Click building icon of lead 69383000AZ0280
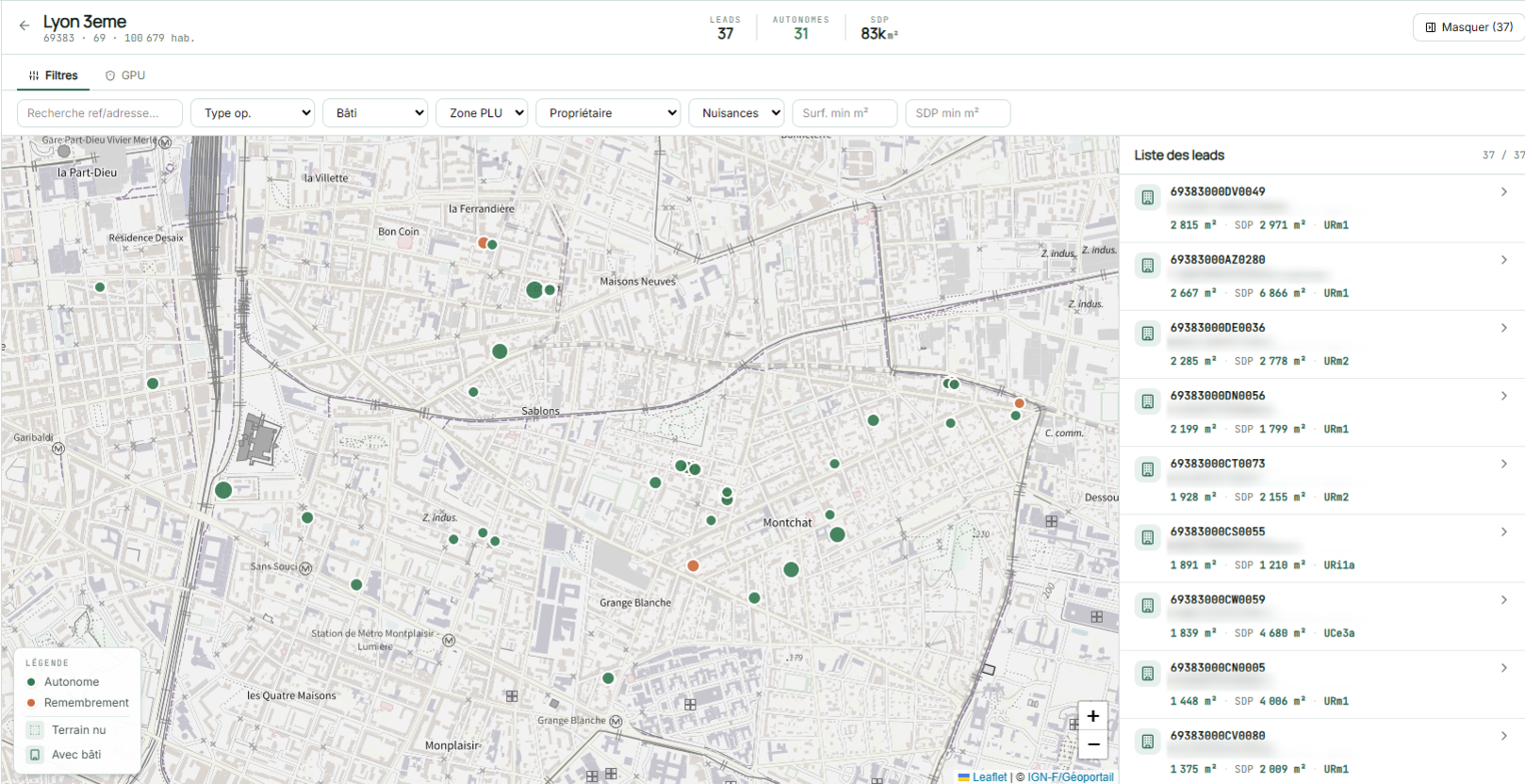 tap(1147, 266)
